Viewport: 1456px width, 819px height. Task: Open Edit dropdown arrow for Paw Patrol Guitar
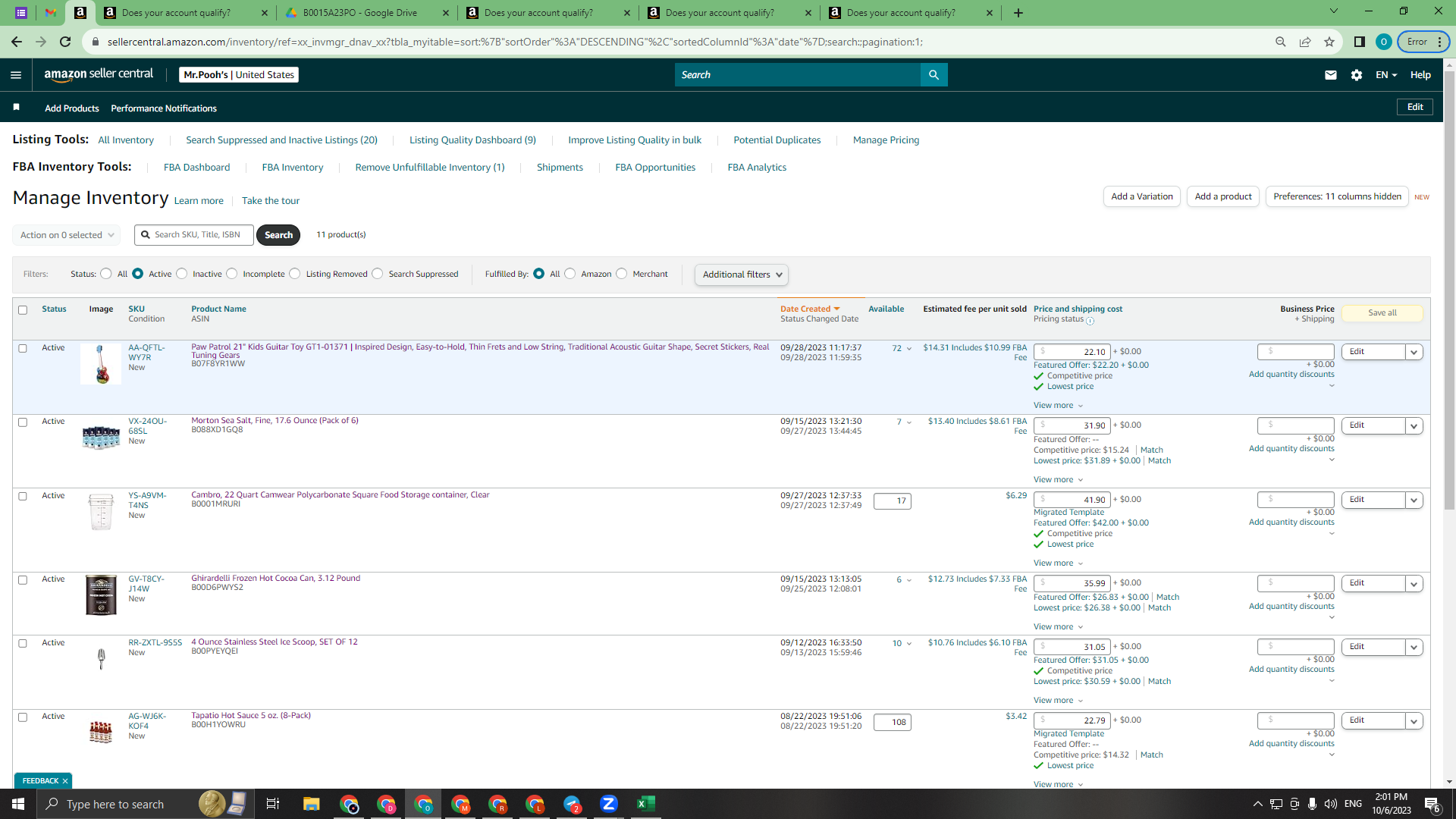pos(1414,352)
